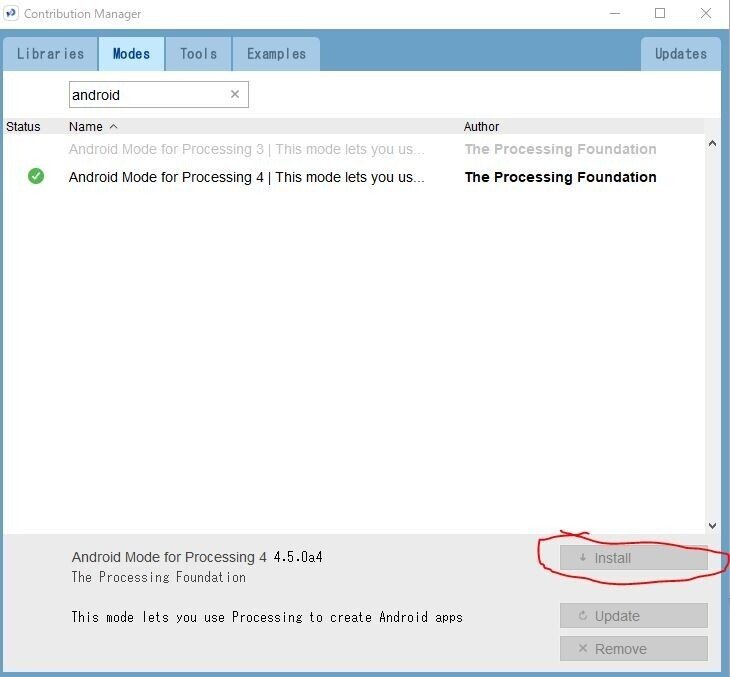The width and height of the screenshot is (730, 677).
Task: Maximize the Contribution Manager window
Action: click(x=660, y=14)
